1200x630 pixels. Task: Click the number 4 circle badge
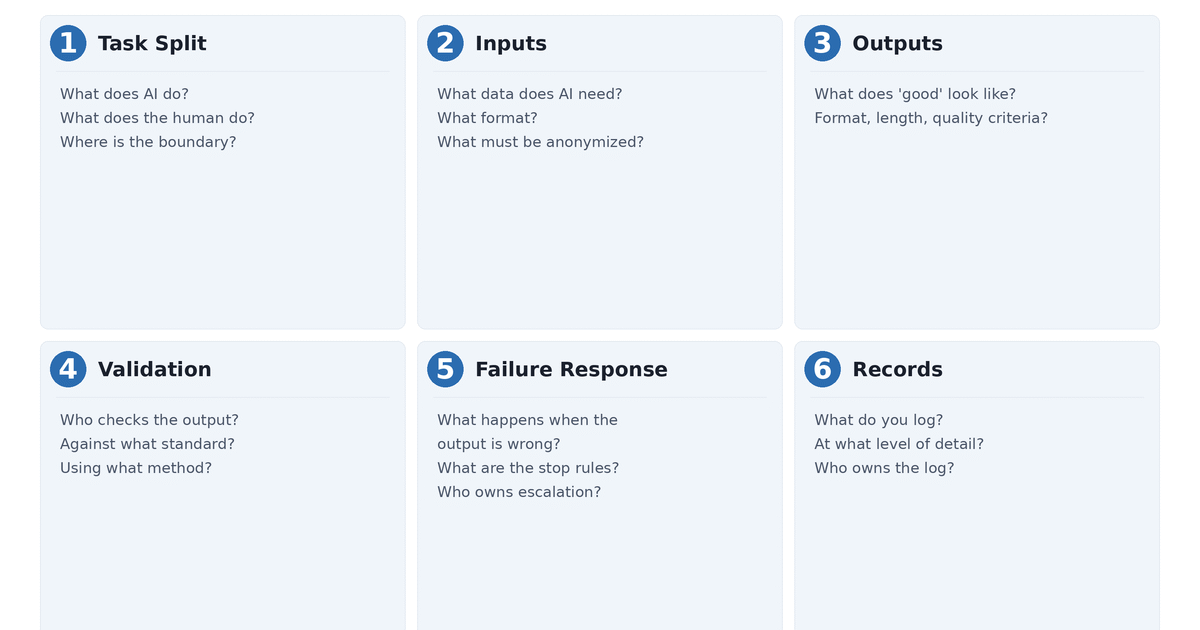coord(68,369)
